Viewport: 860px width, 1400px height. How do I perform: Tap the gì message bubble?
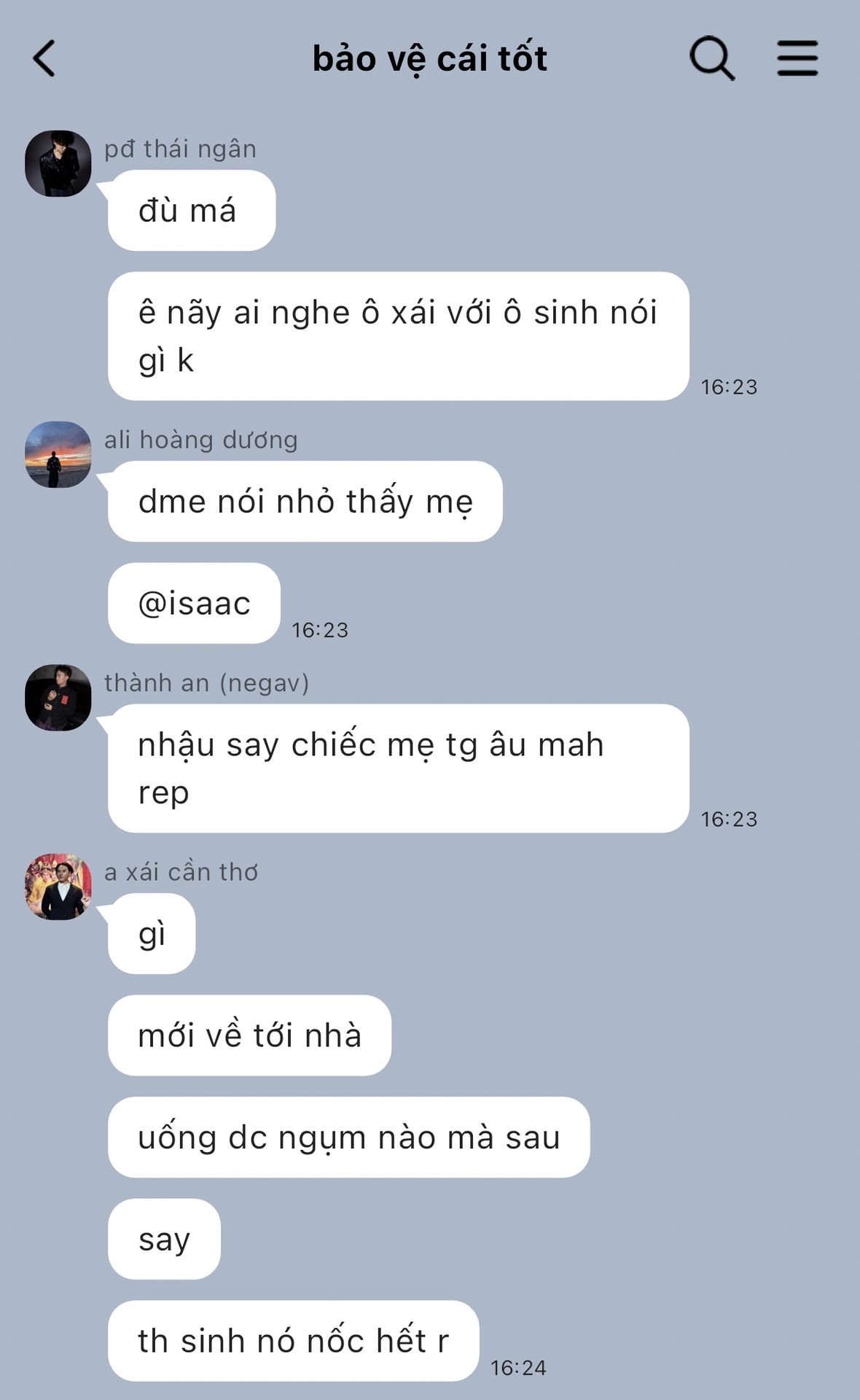point(152,933)
